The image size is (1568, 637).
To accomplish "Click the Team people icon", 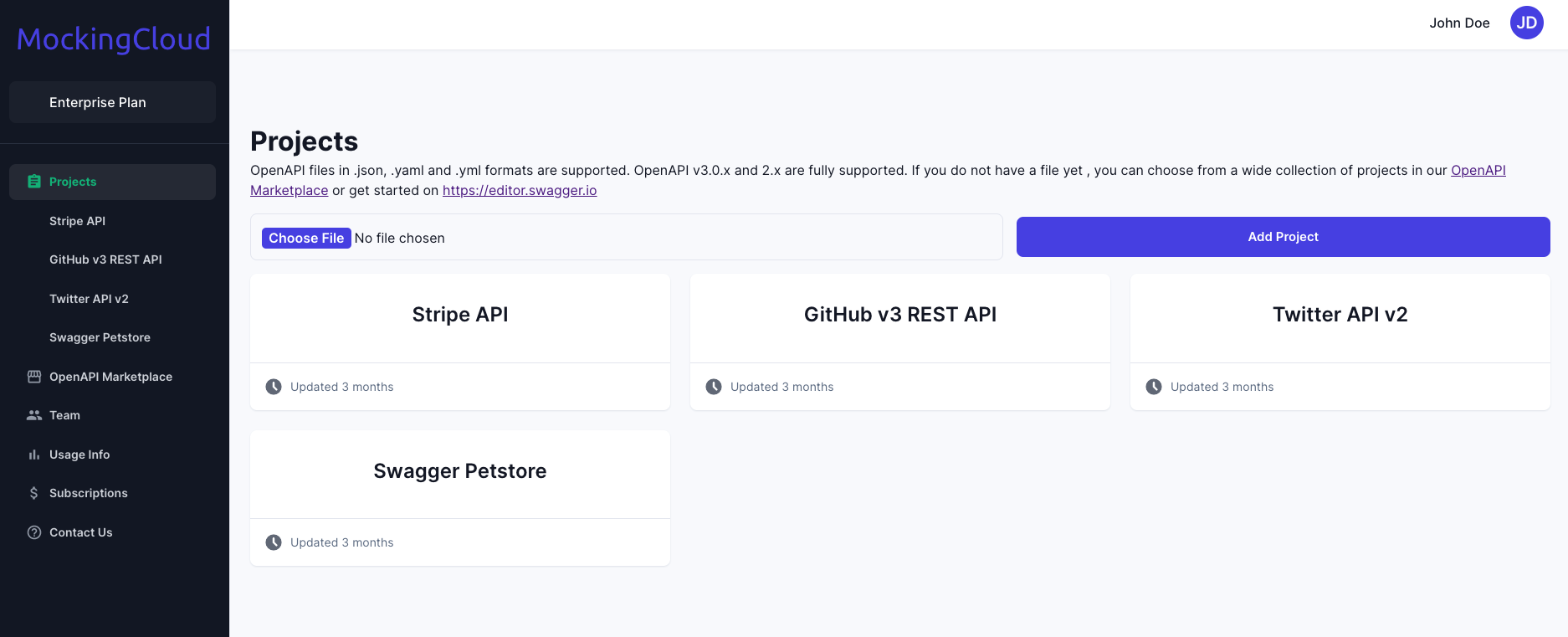I will 34,415.
